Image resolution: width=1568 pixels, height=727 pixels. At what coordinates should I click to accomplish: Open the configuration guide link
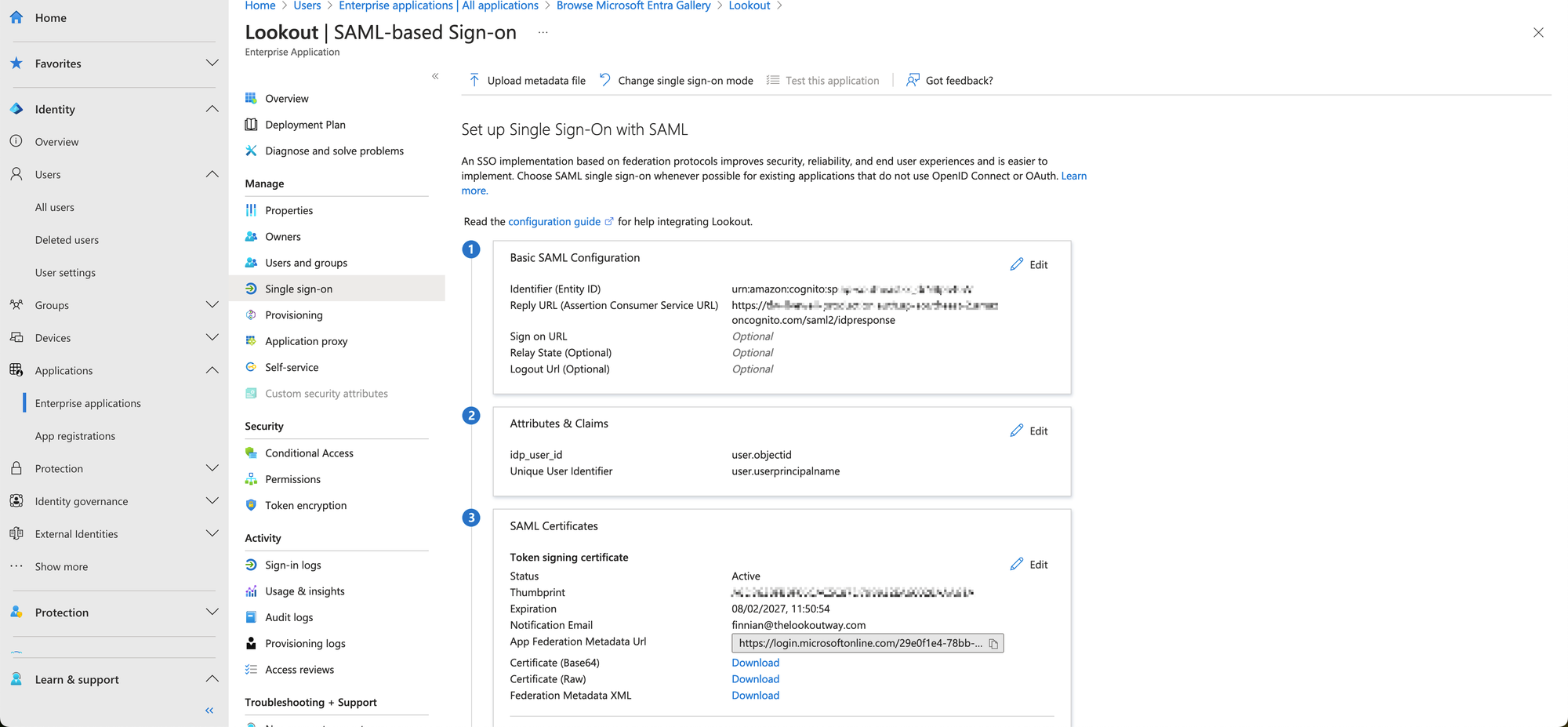pos(554,222)
